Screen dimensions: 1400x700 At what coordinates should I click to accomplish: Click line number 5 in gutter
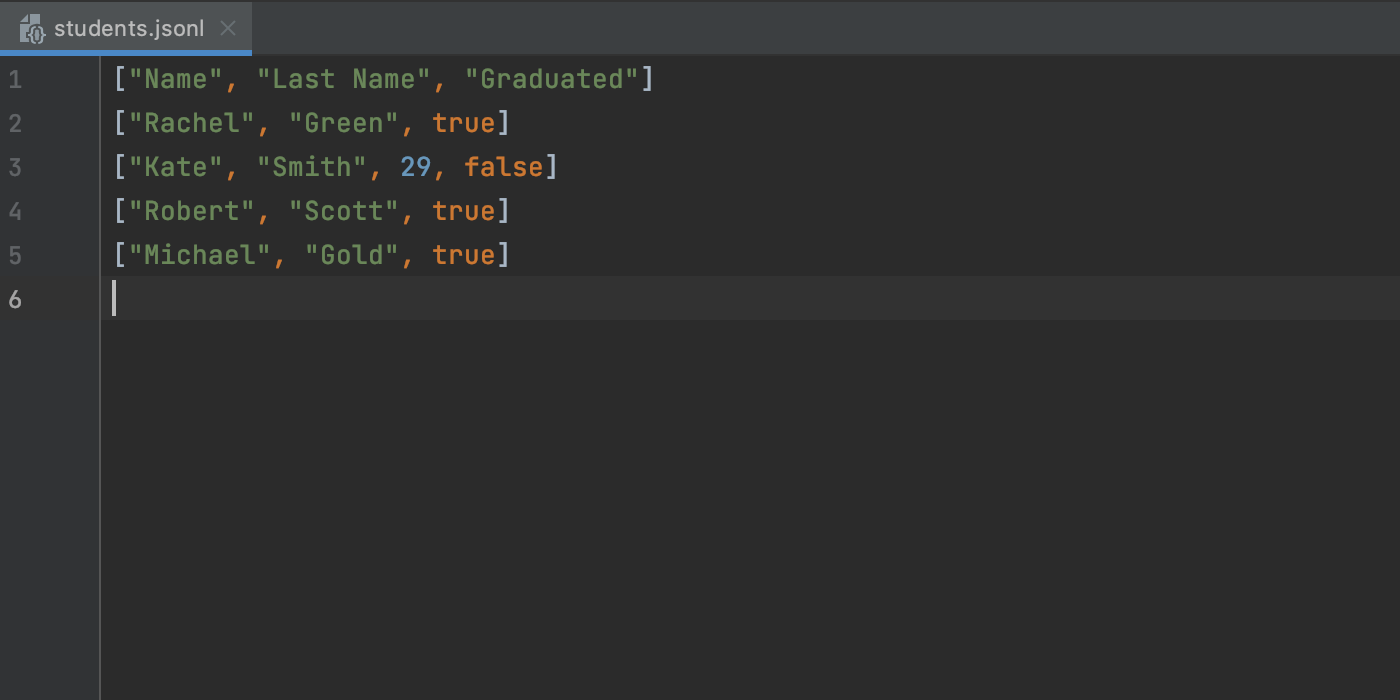tap(14, 255)
